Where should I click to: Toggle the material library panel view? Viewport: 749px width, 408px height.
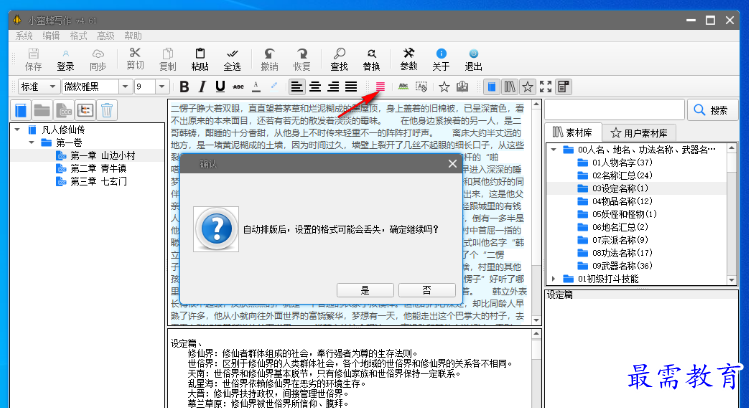(510, 86)
